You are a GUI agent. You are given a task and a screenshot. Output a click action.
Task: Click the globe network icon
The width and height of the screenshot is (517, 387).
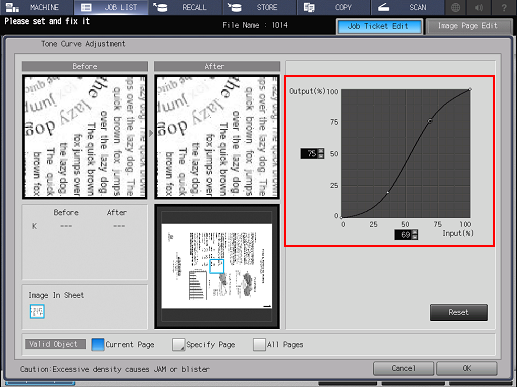[456, 7]
